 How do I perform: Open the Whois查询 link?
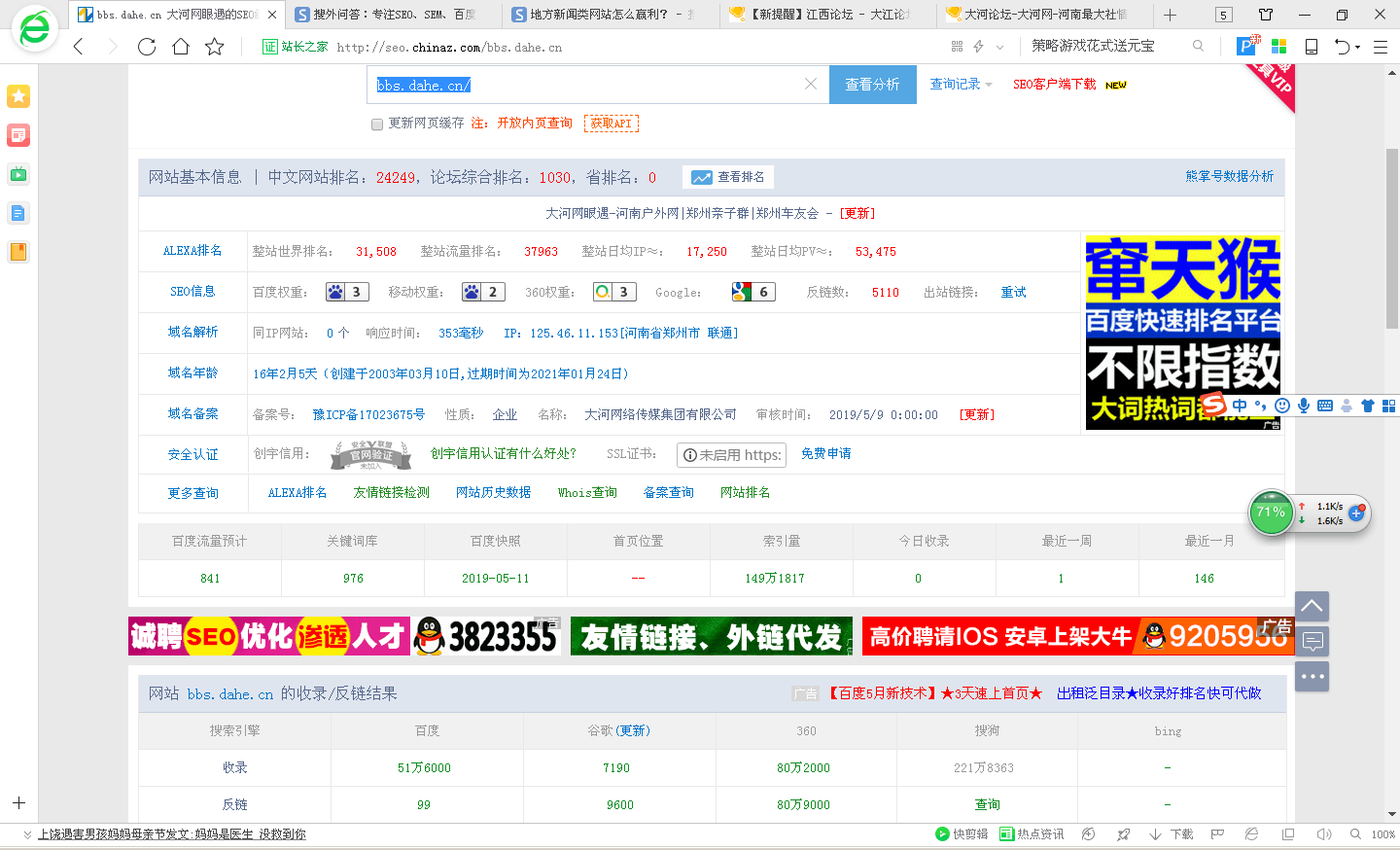pyautogui.click(x=587, y=493)
